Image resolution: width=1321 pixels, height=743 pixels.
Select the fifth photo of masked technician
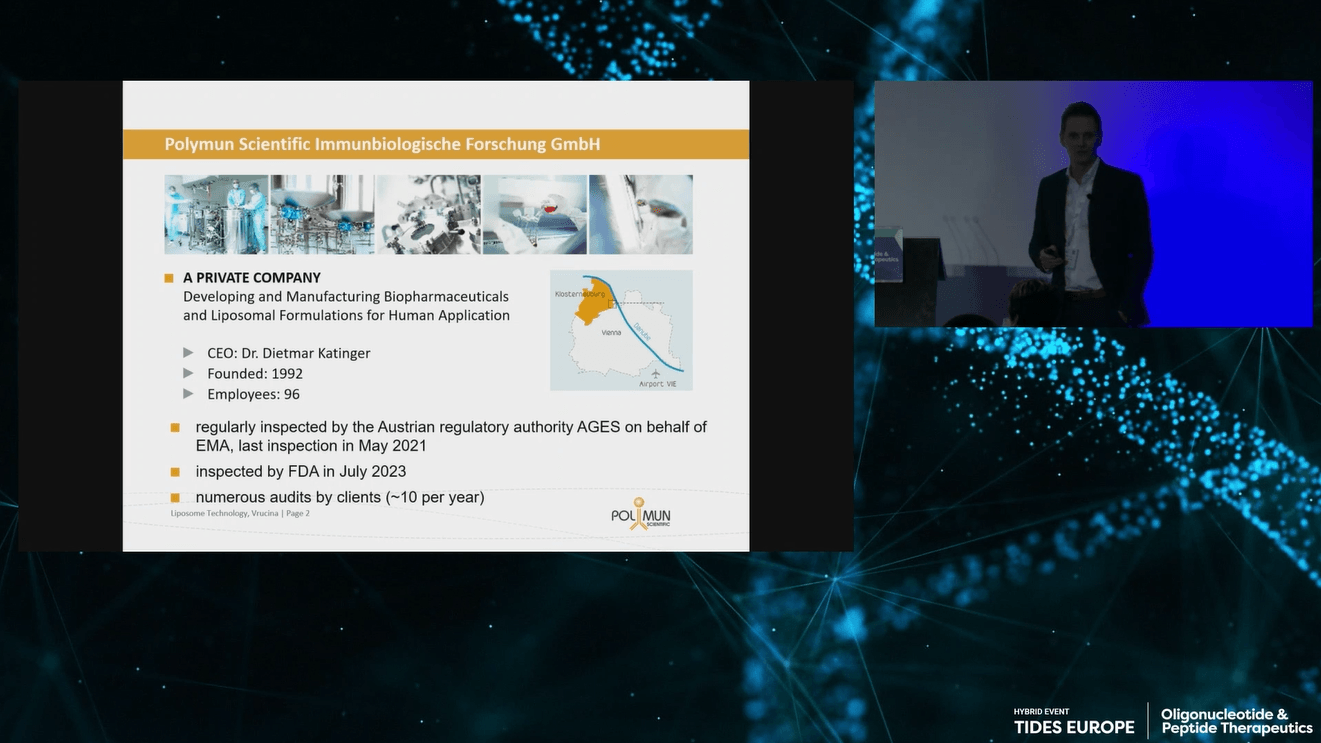click(641, 215)
